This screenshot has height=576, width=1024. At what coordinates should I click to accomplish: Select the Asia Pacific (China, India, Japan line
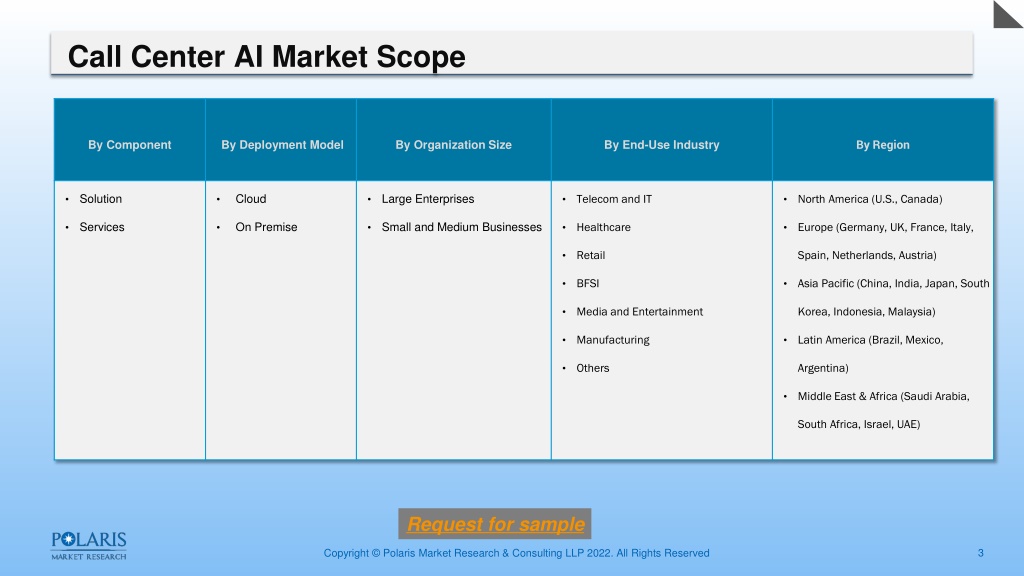(893, 283)
